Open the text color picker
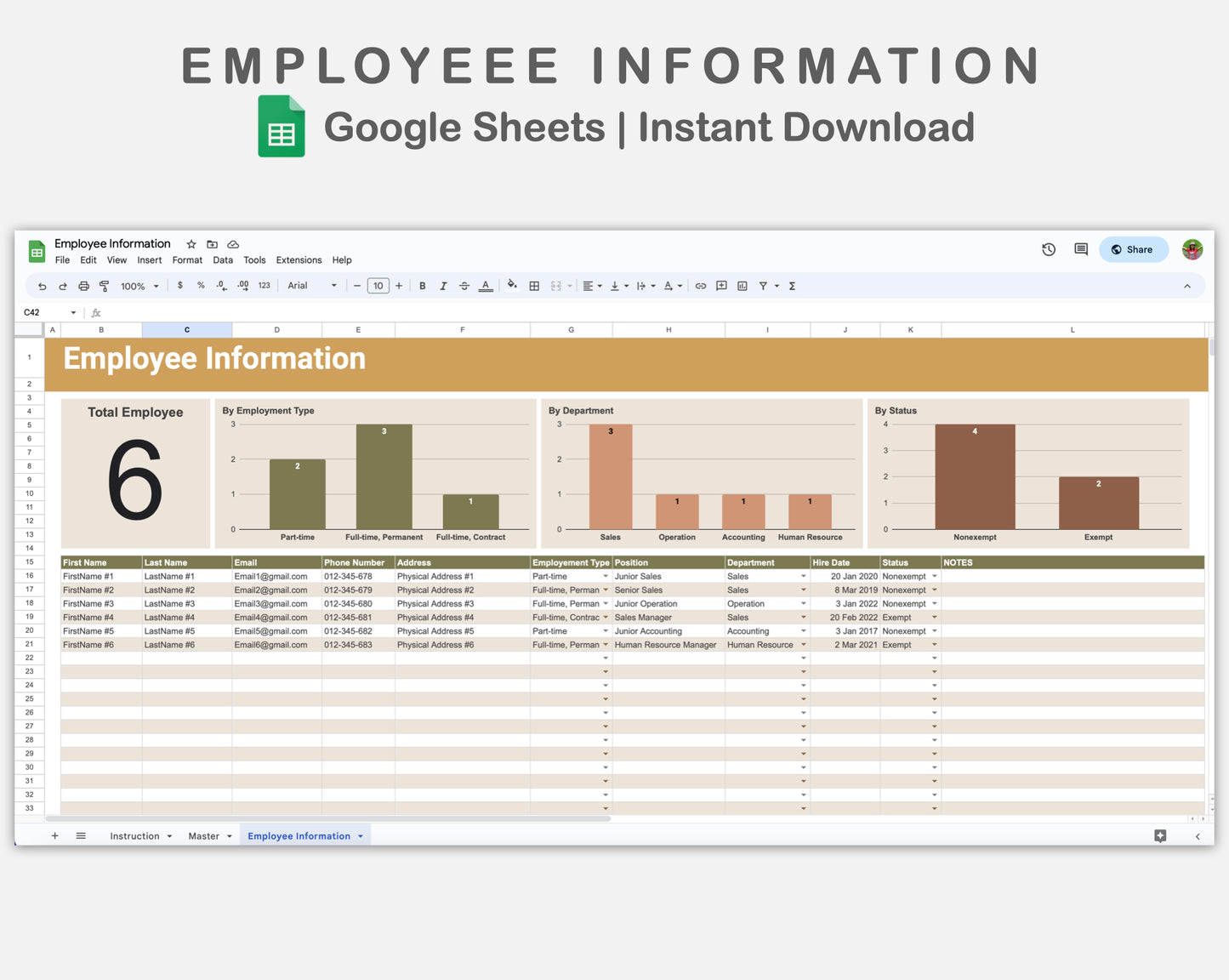This screenshot has width=1229, height=980. [486, 286]
